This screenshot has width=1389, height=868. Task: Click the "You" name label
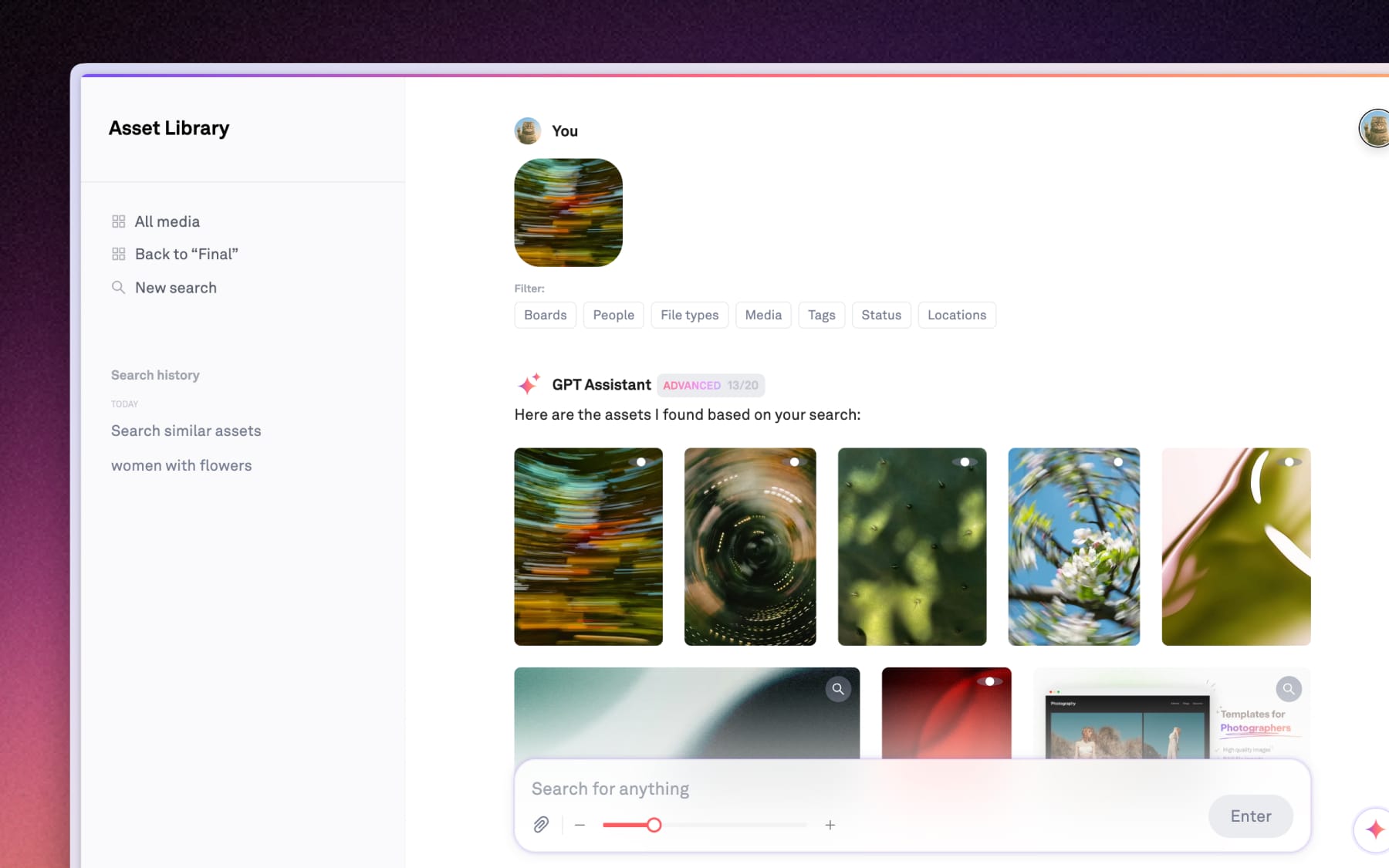[565, 131]
